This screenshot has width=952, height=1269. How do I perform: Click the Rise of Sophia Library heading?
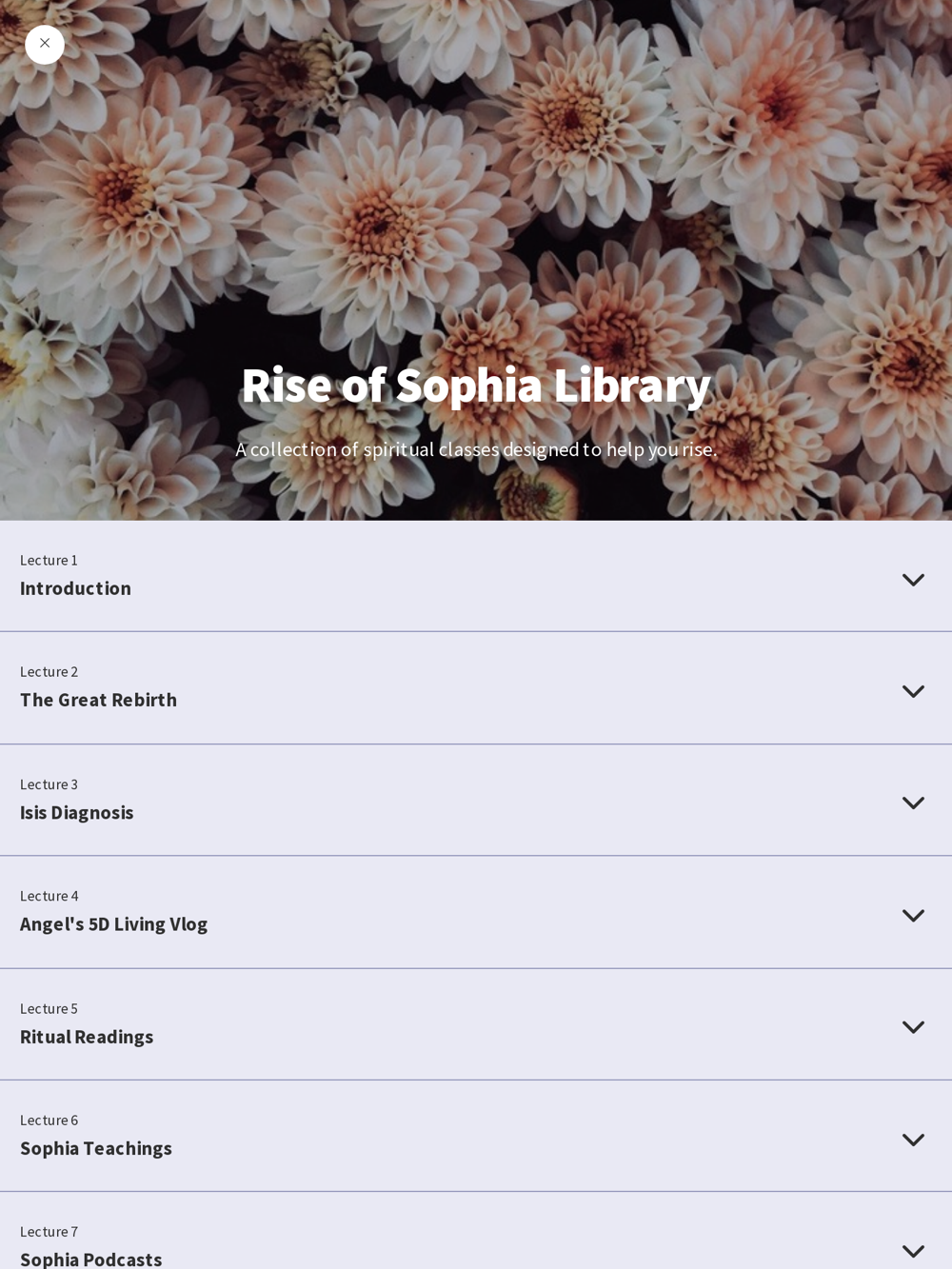pyautogui.click(x=476, y=385)
